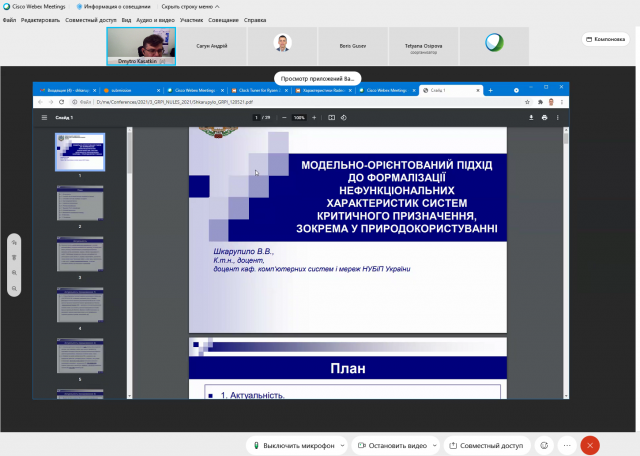Switch to the 'submission' browser tab
This screenshot has width=640, height=456.
click(x=131, y=90)
